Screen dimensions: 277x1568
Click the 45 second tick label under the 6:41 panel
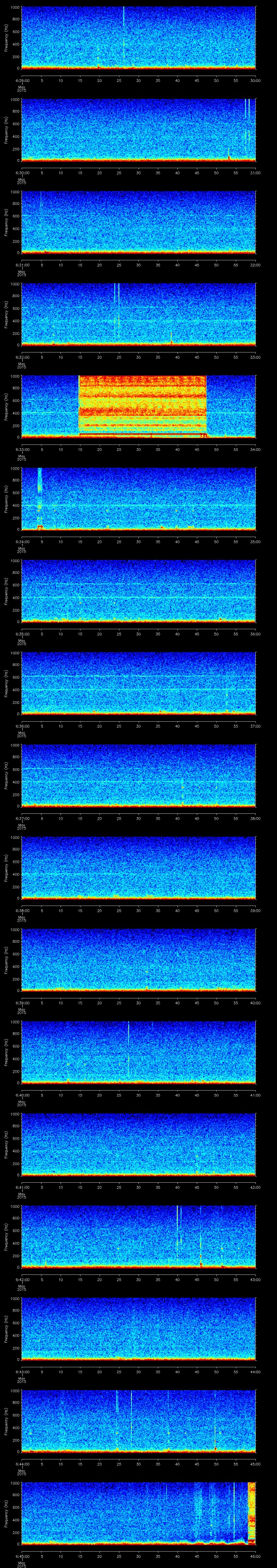click(x=197, y=1187)
